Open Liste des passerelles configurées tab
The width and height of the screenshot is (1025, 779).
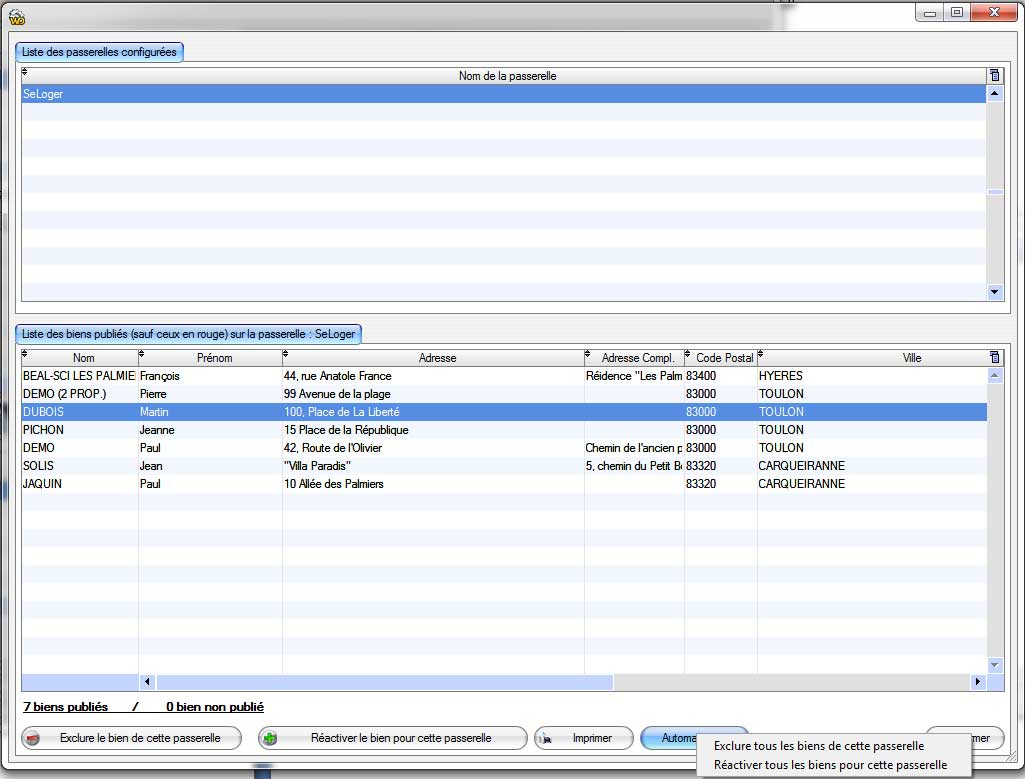tap(99, 52)
